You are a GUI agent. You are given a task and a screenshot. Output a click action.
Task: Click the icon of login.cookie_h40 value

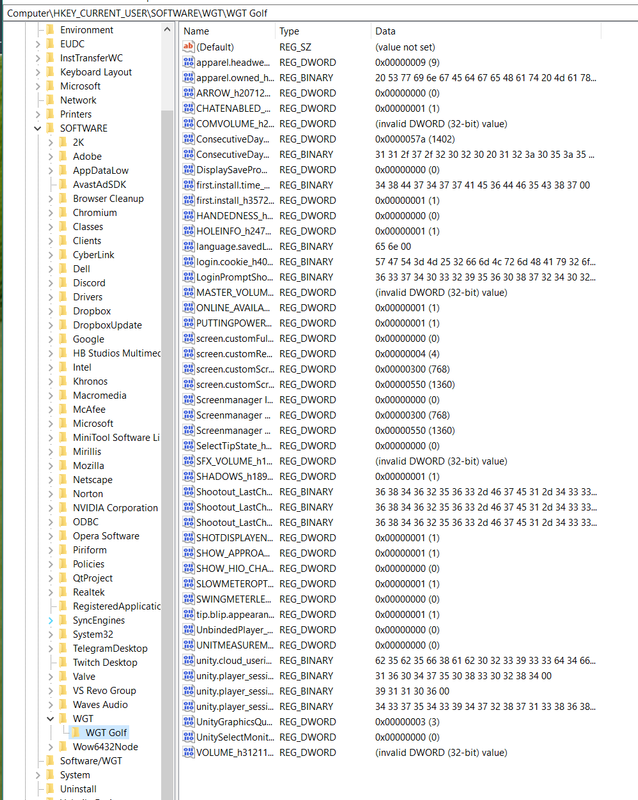[x=188, y=262]
